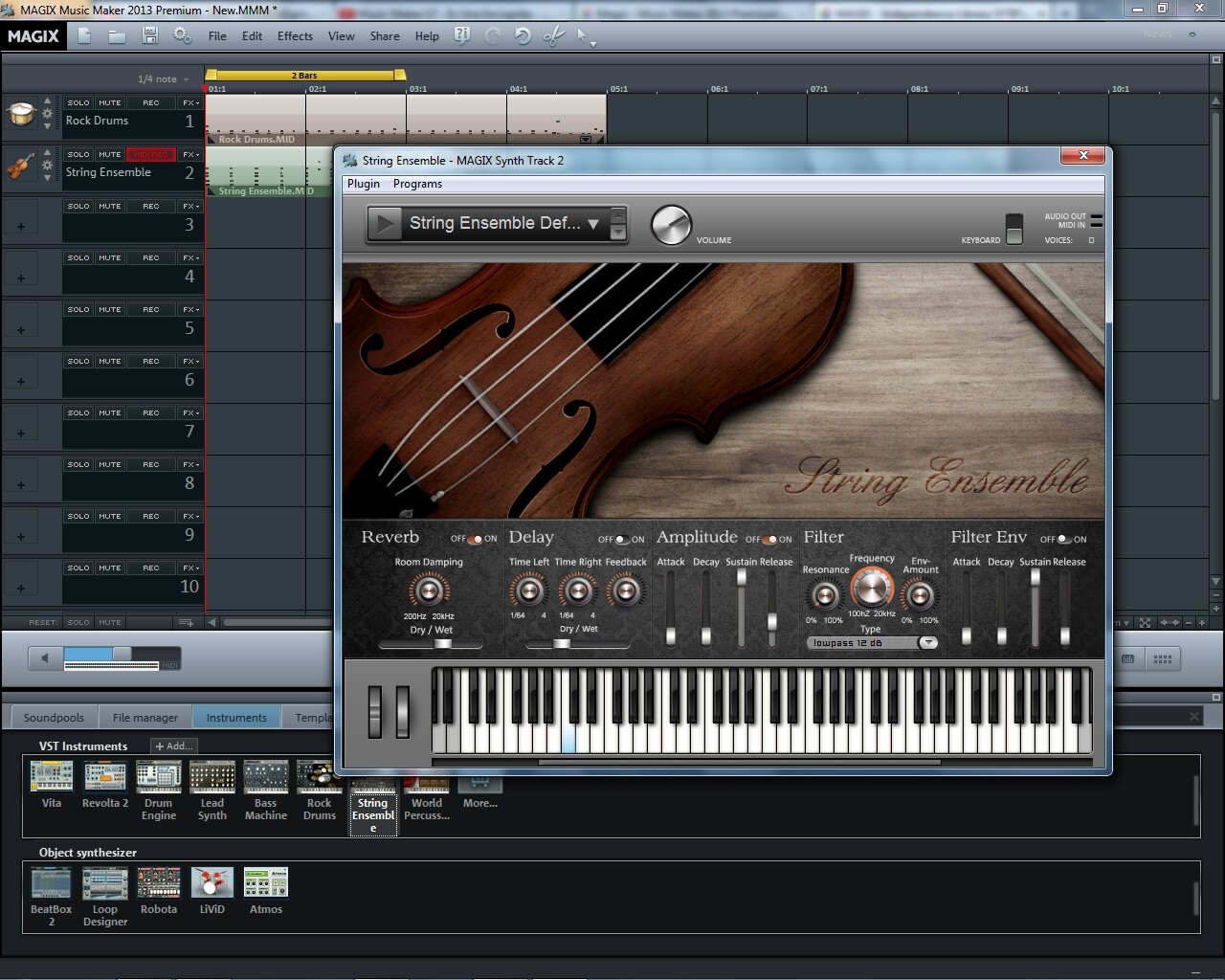Click the add-track plus on track 10
This screenshot has height=980, width=1225.
(x=21, y=589)
